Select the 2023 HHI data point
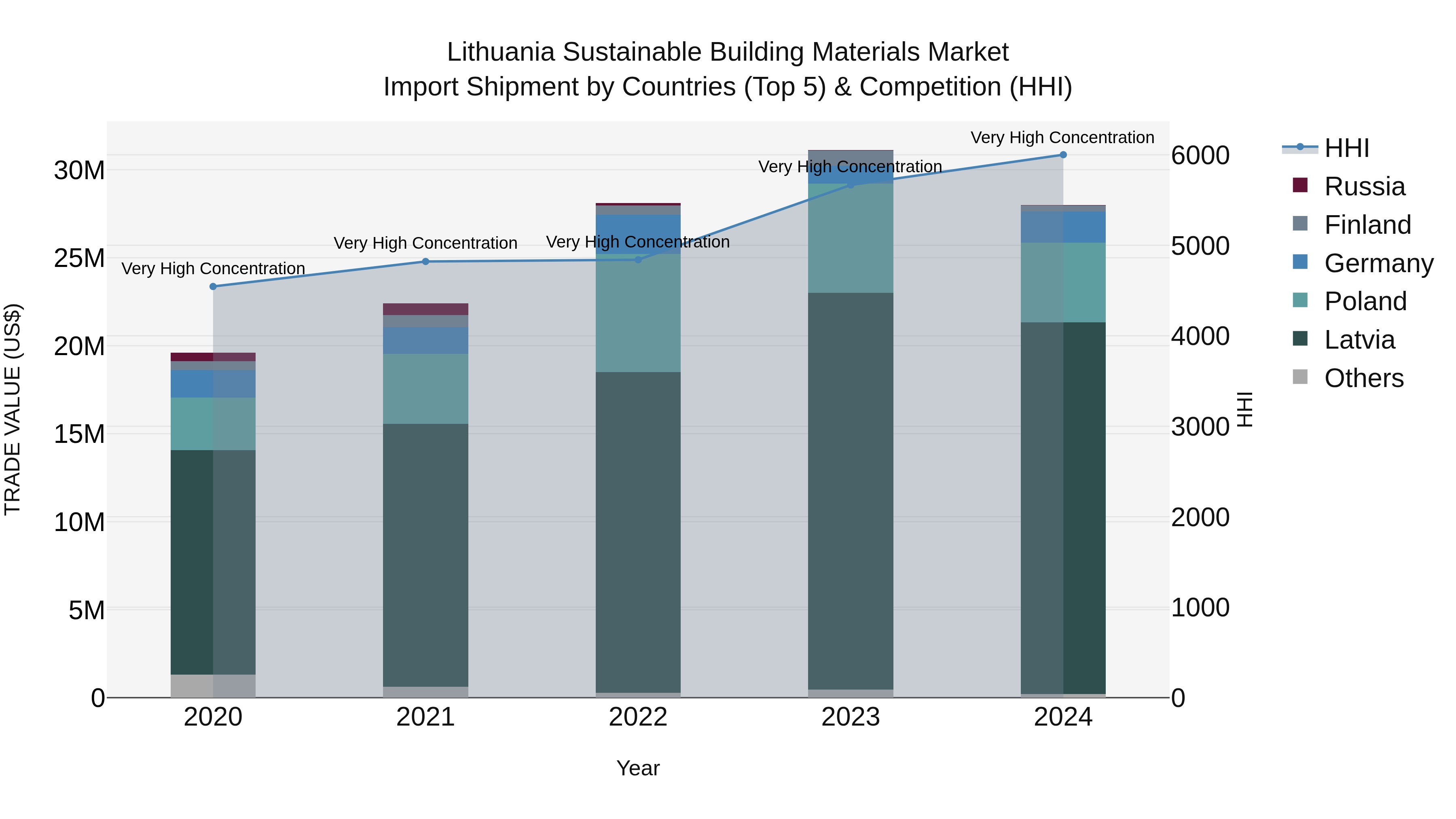This screenshot has width=1456, height=819. pos(851,185)
